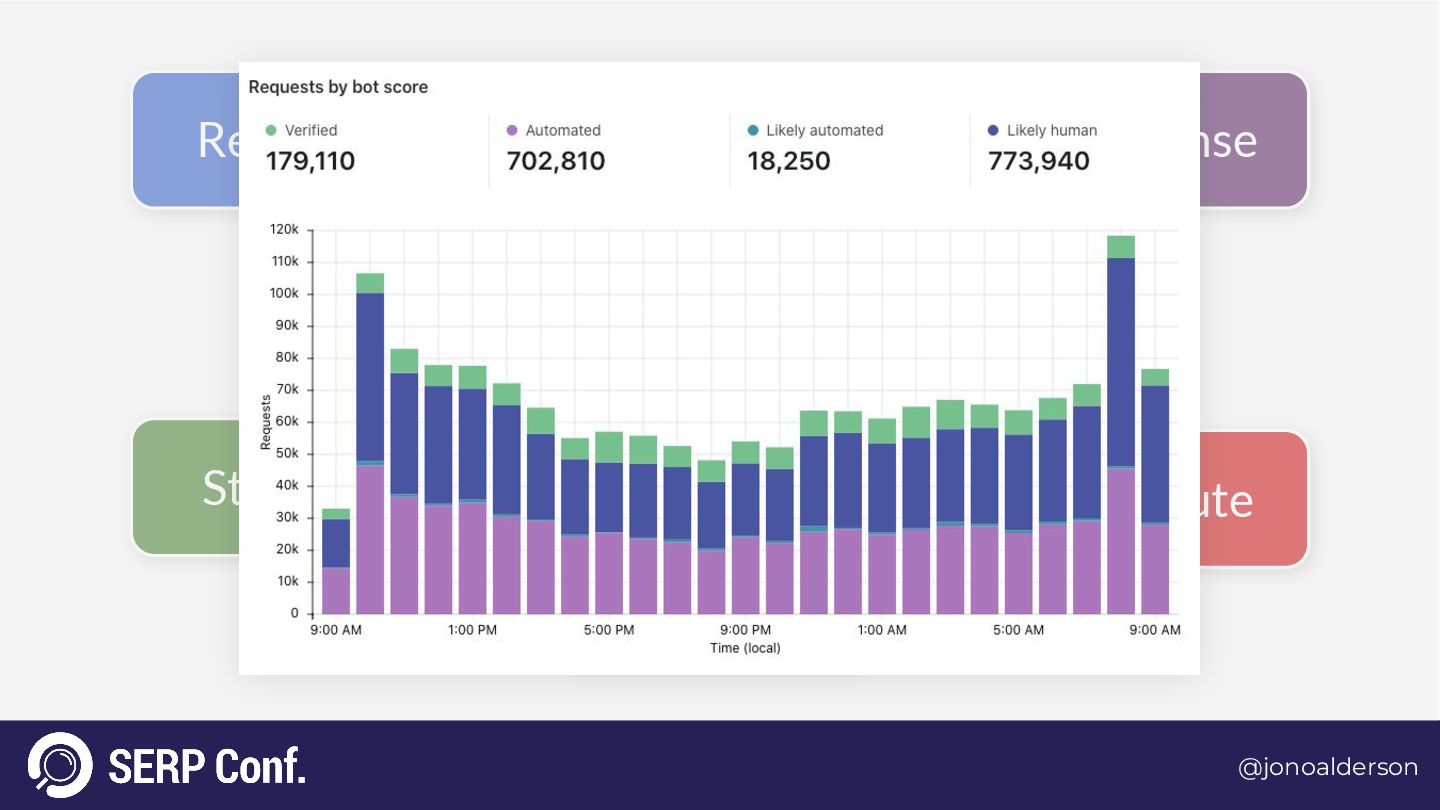This screenshot has height=810, width=1440.
Task: Select the 702,810 Automated count
Action: tap(556, 161)
